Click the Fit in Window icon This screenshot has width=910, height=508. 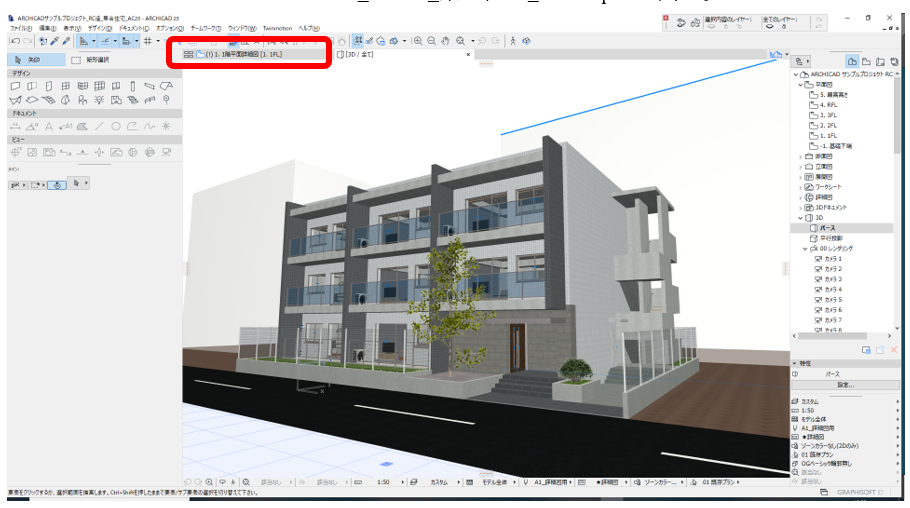(460, 41)
